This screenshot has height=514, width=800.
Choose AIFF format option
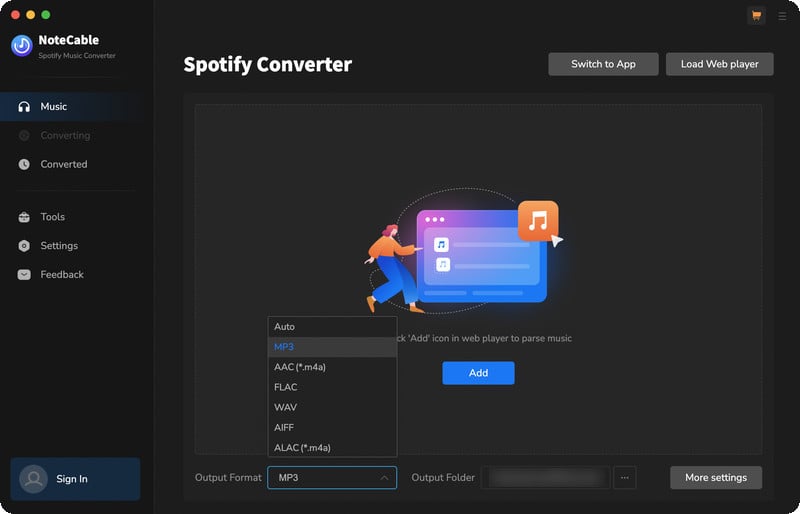(332, 428)
